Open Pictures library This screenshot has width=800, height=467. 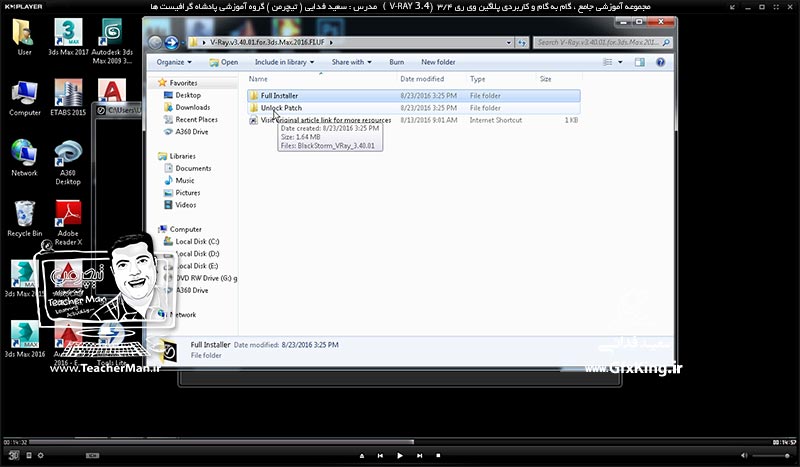(182, 193)
